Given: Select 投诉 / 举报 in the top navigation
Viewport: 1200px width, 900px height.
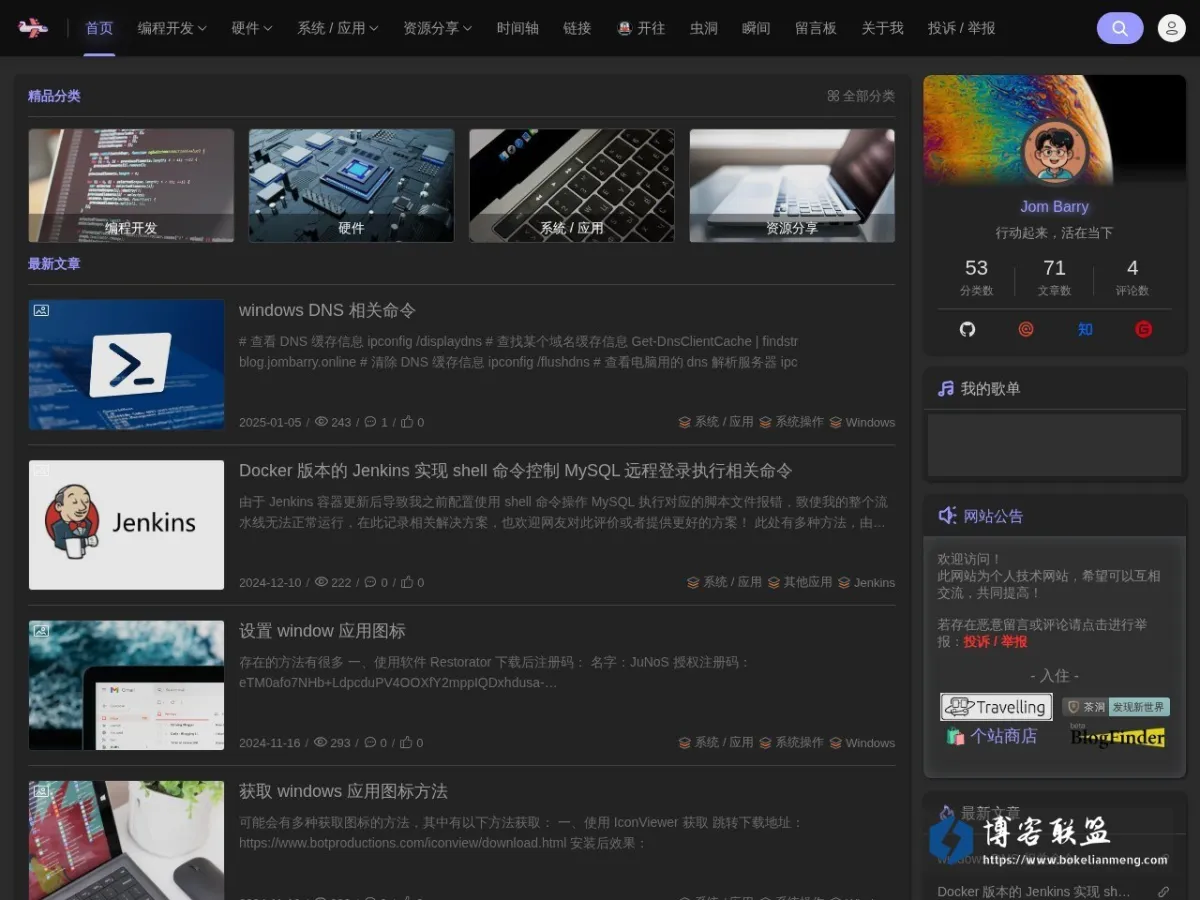Looking at the screenshot, I should (961, 28).
